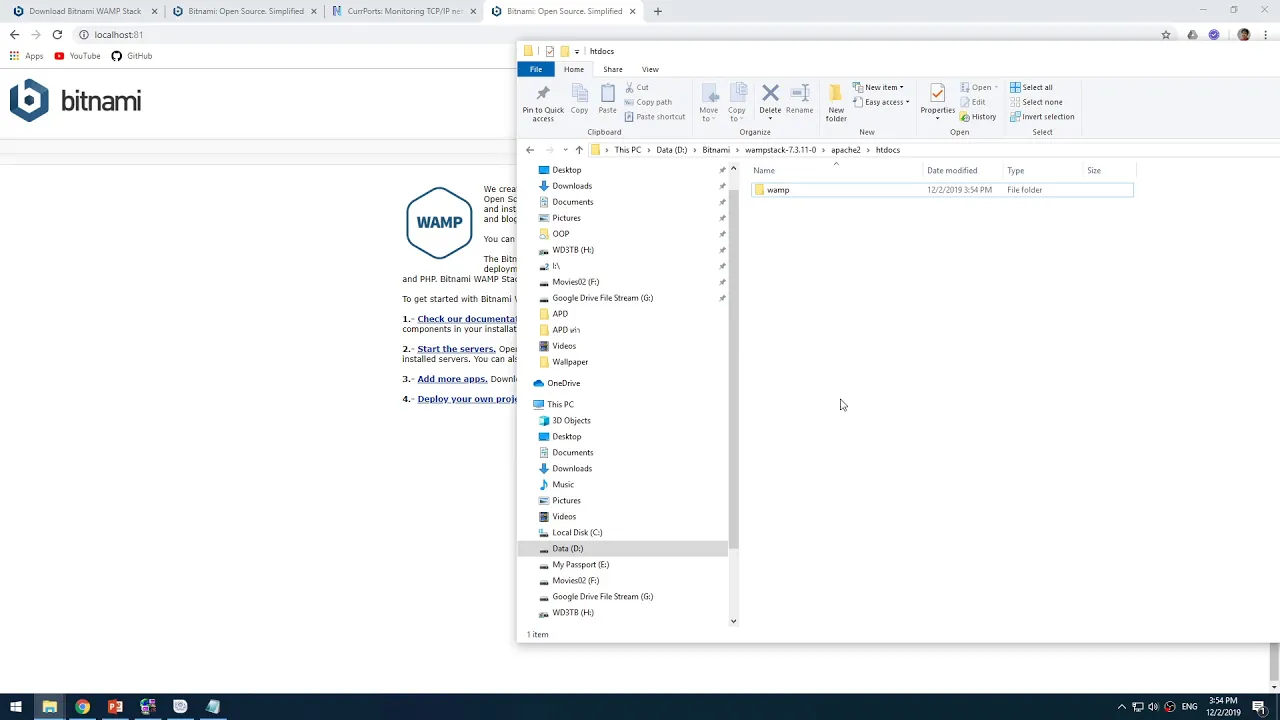
Task: Select the wamp folder in file list
Action: (x=943, y=190)
